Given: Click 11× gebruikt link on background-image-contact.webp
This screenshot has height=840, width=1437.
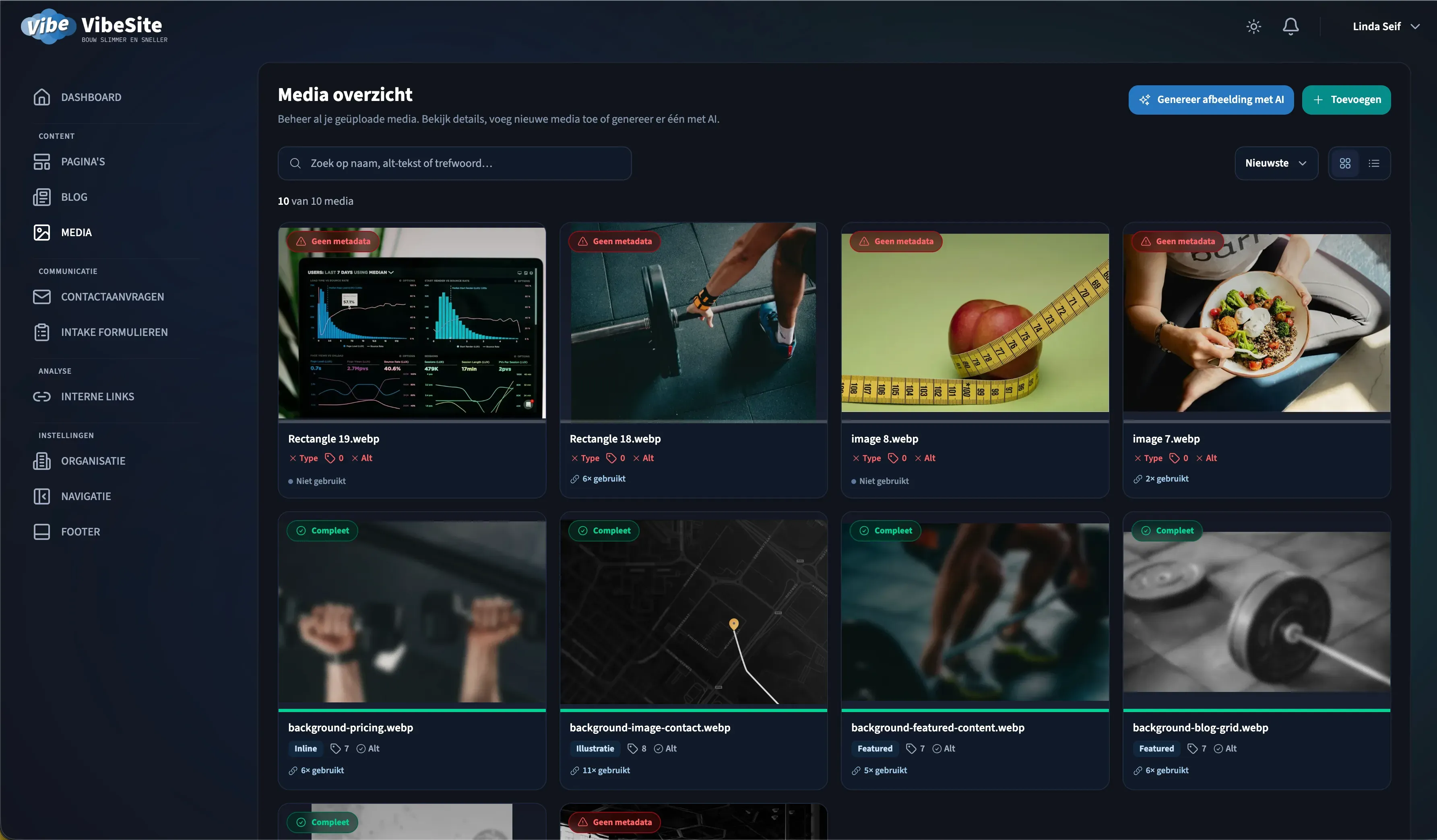Looking at the screenshot, I should coord(600,770).
